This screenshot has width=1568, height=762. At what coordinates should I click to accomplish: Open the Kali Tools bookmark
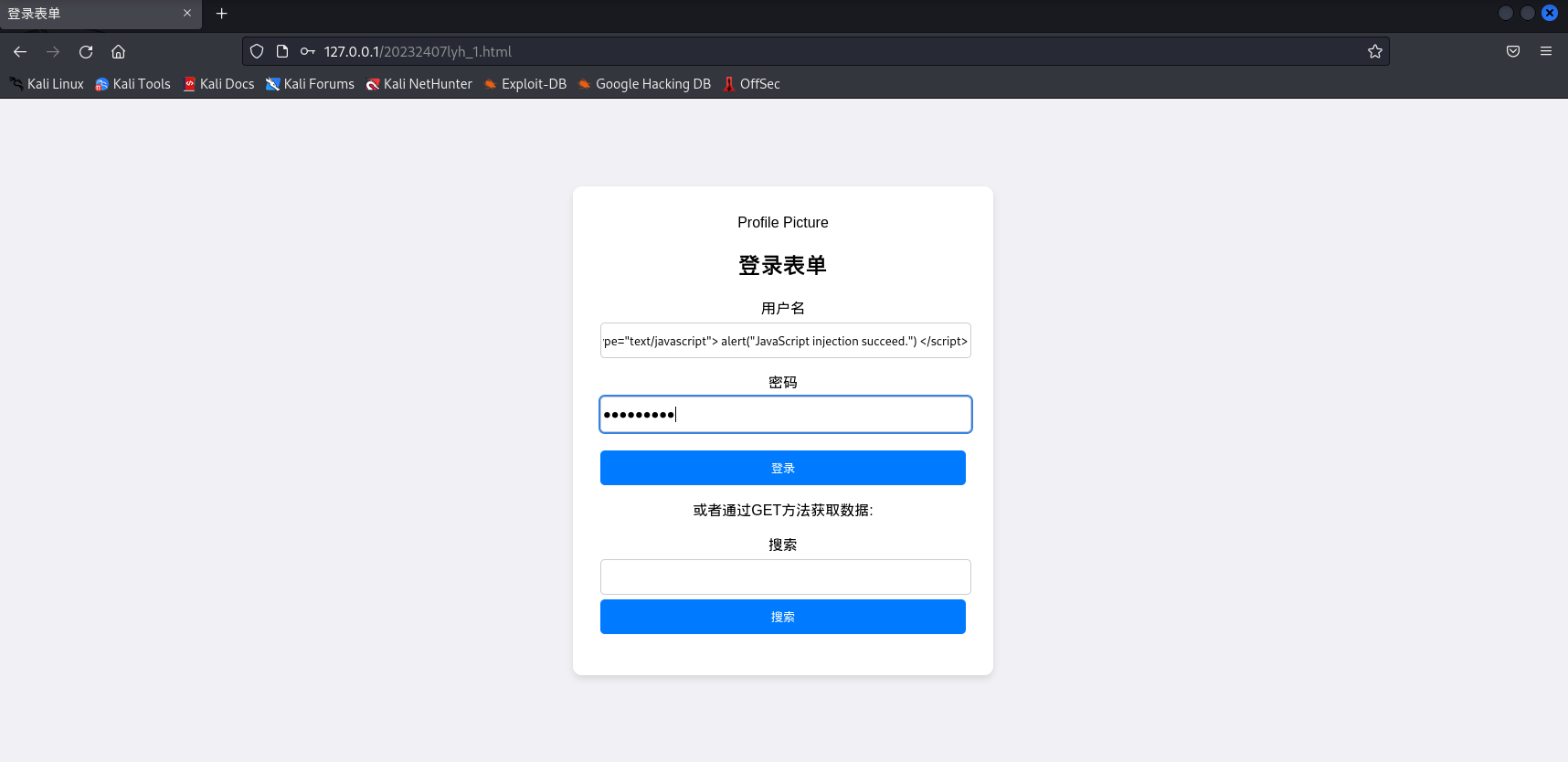[132, 84]
